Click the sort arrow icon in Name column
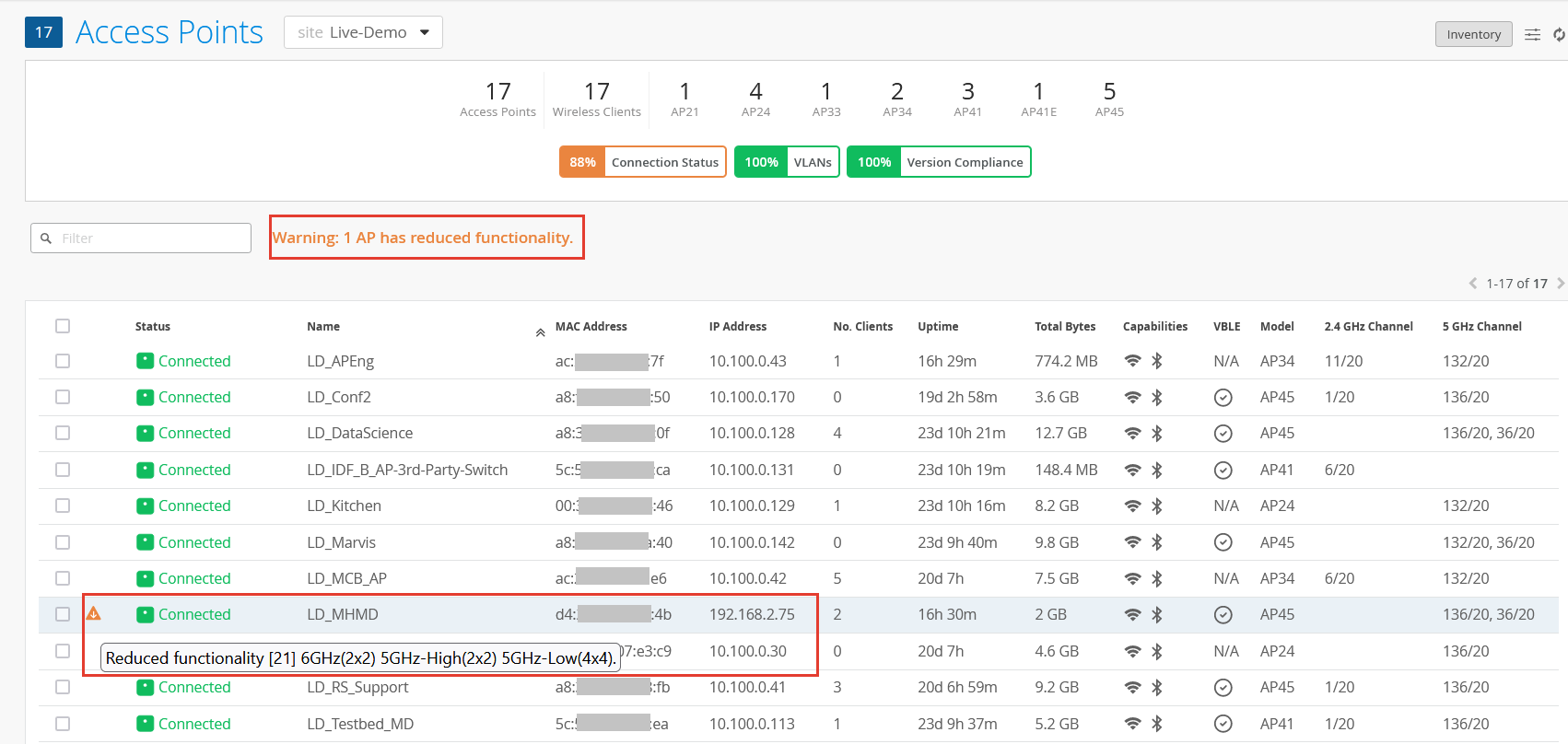This screenshot has height=744, width=1568. [540, 332]
